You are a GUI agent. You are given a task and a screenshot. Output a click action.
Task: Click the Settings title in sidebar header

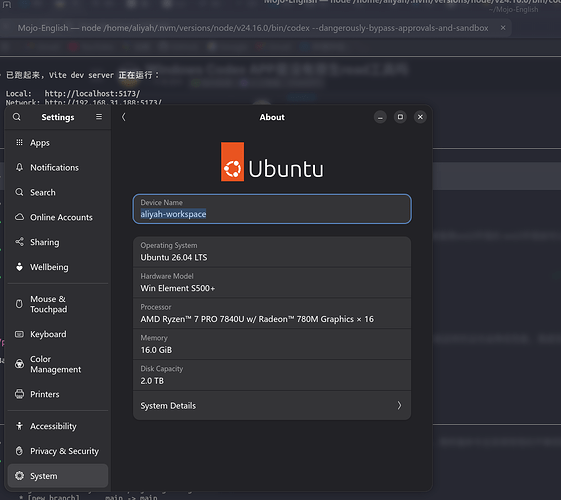pyautogui.click(x=58, y=117)
